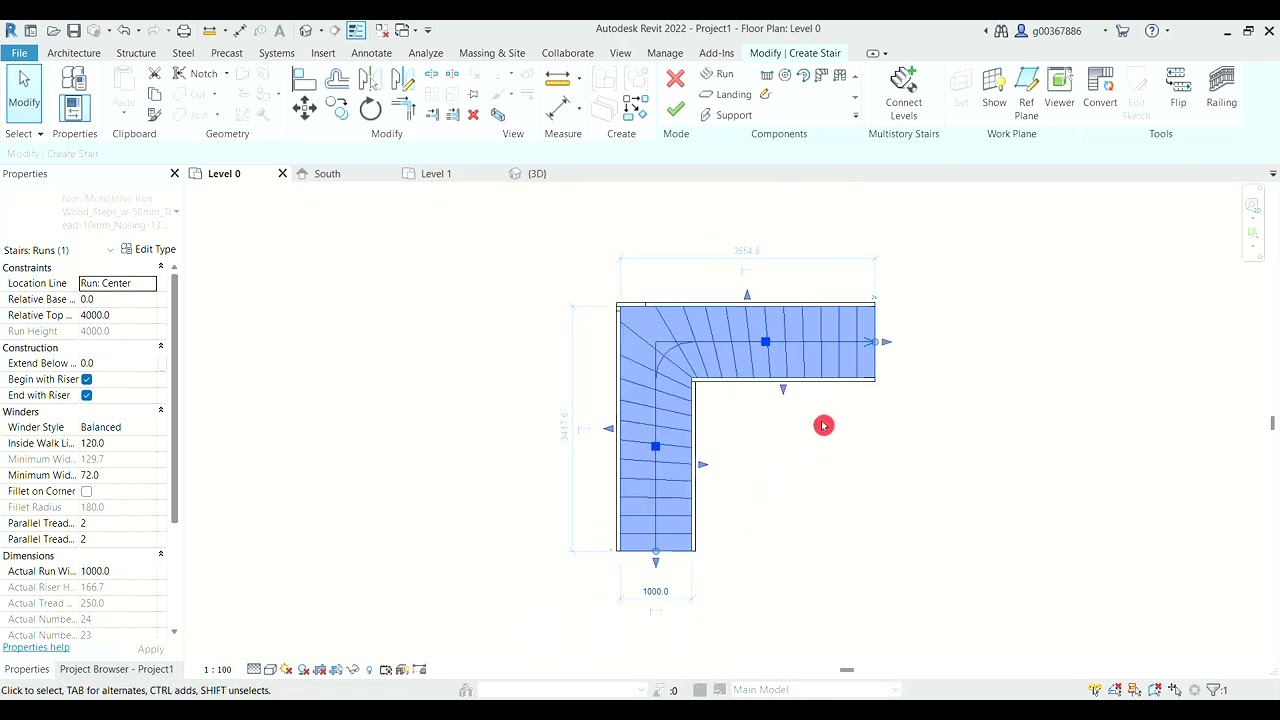
Task: Click the Edit Type button
Action: click(x=148, y=249)
